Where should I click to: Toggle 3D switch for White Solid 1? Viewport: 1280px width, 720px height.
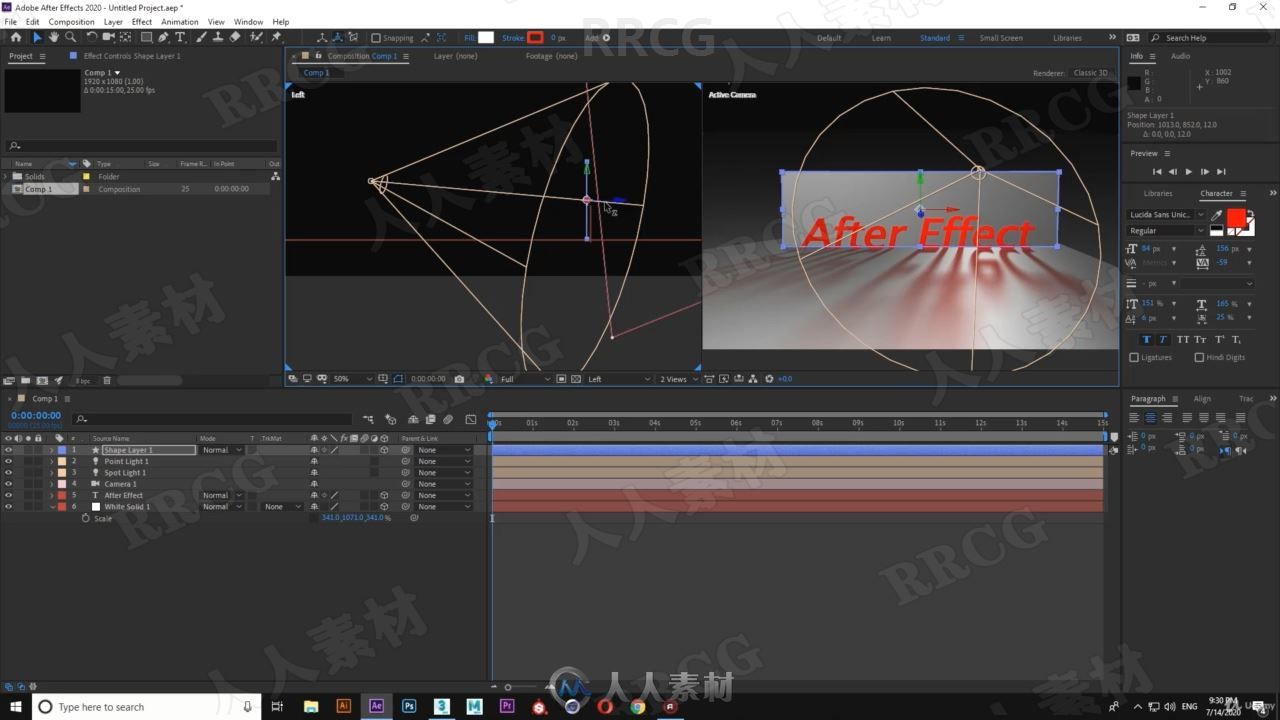[x=384, y=507]
